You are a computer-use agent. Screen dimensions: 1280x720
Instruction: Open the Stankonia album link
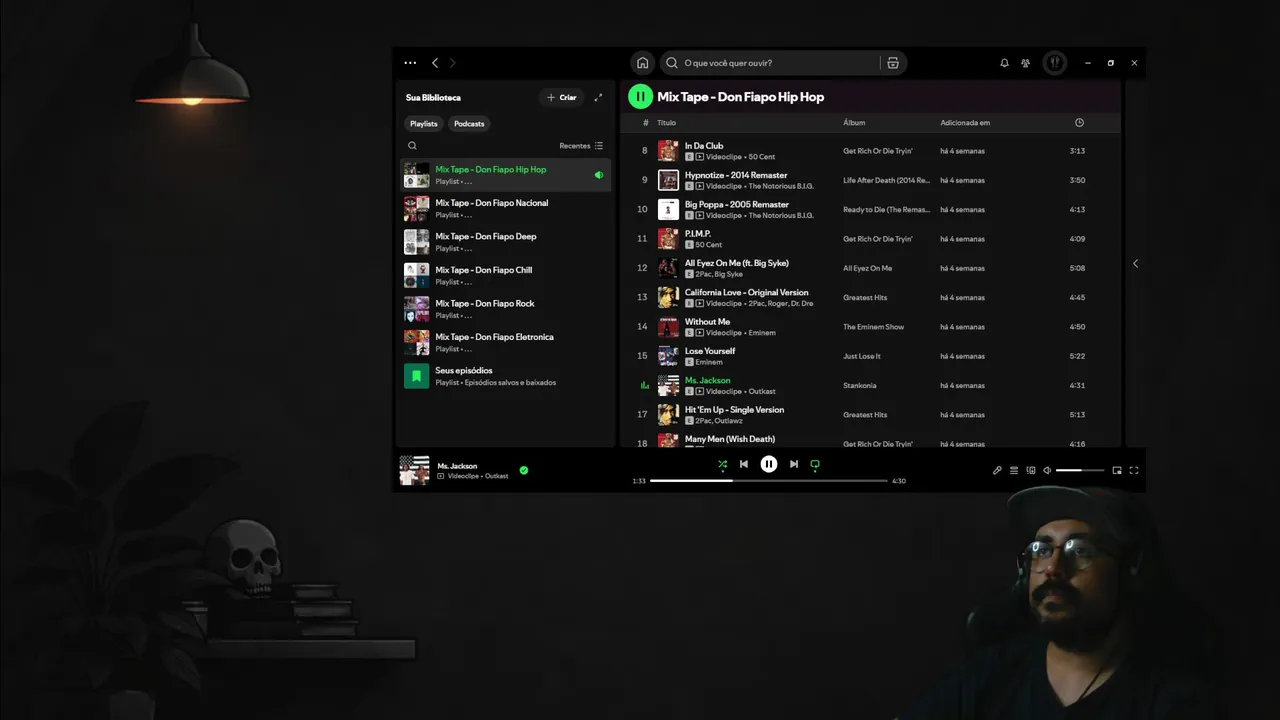[x=859, y=385]
